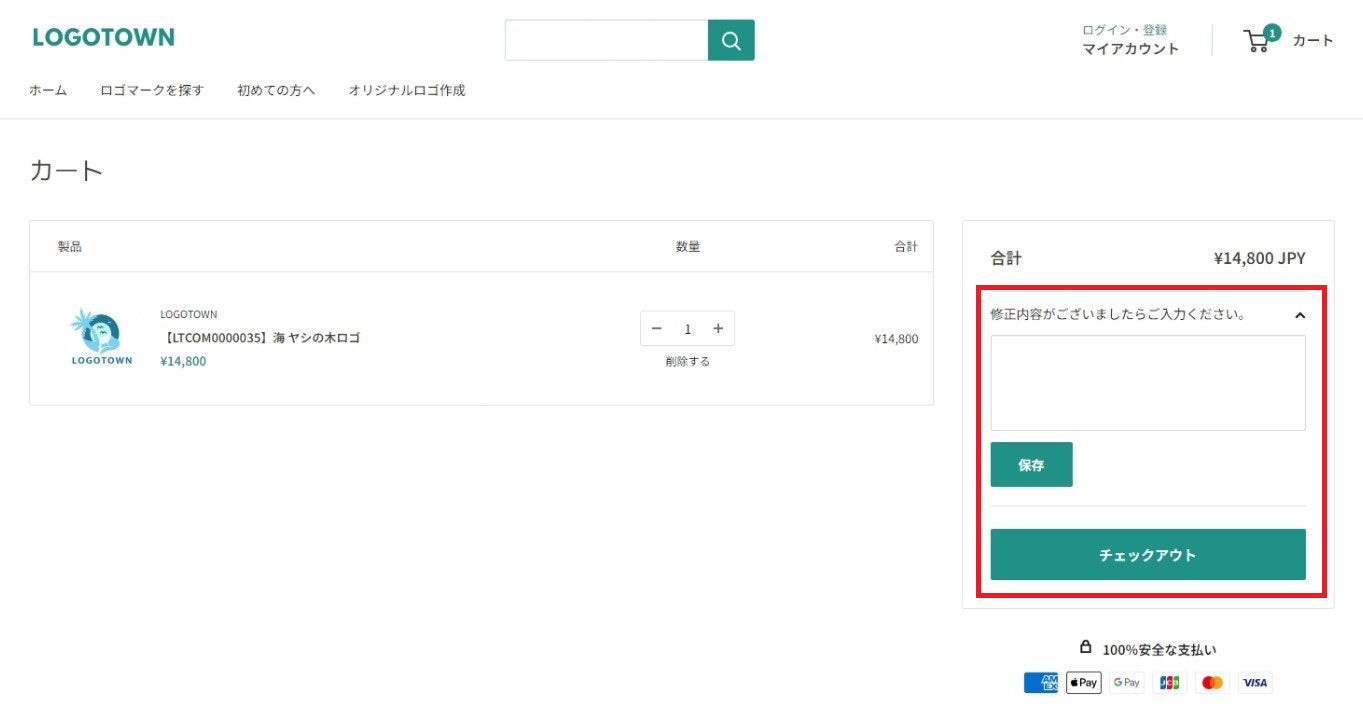Viewport: 1363px width, 723px height.
Task: Click the JCB payment icon
Action: click(x=1169, y=683)
